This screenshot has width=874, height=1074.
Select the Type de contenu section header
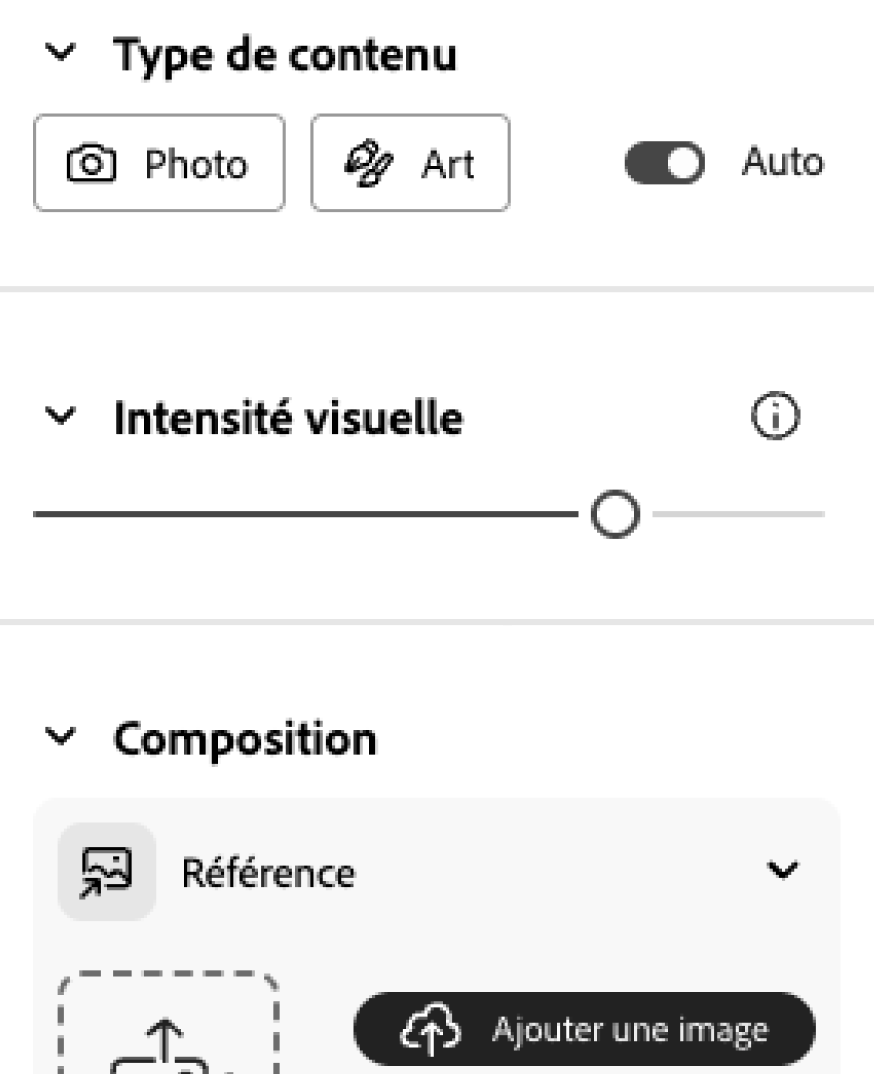pos(285,56)
